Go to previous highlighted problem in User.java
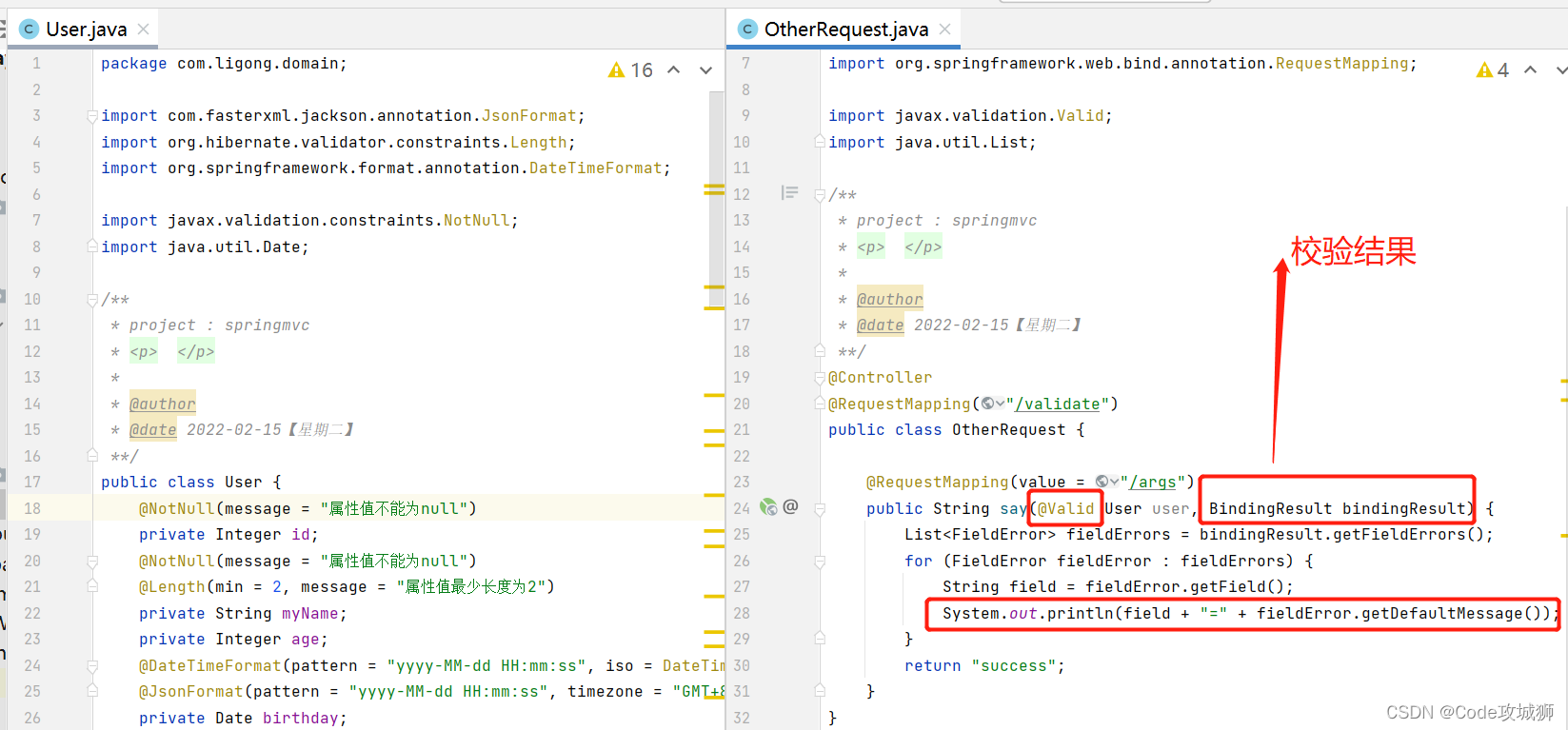The image size is (1568, 730). click(x=674, y=70)
